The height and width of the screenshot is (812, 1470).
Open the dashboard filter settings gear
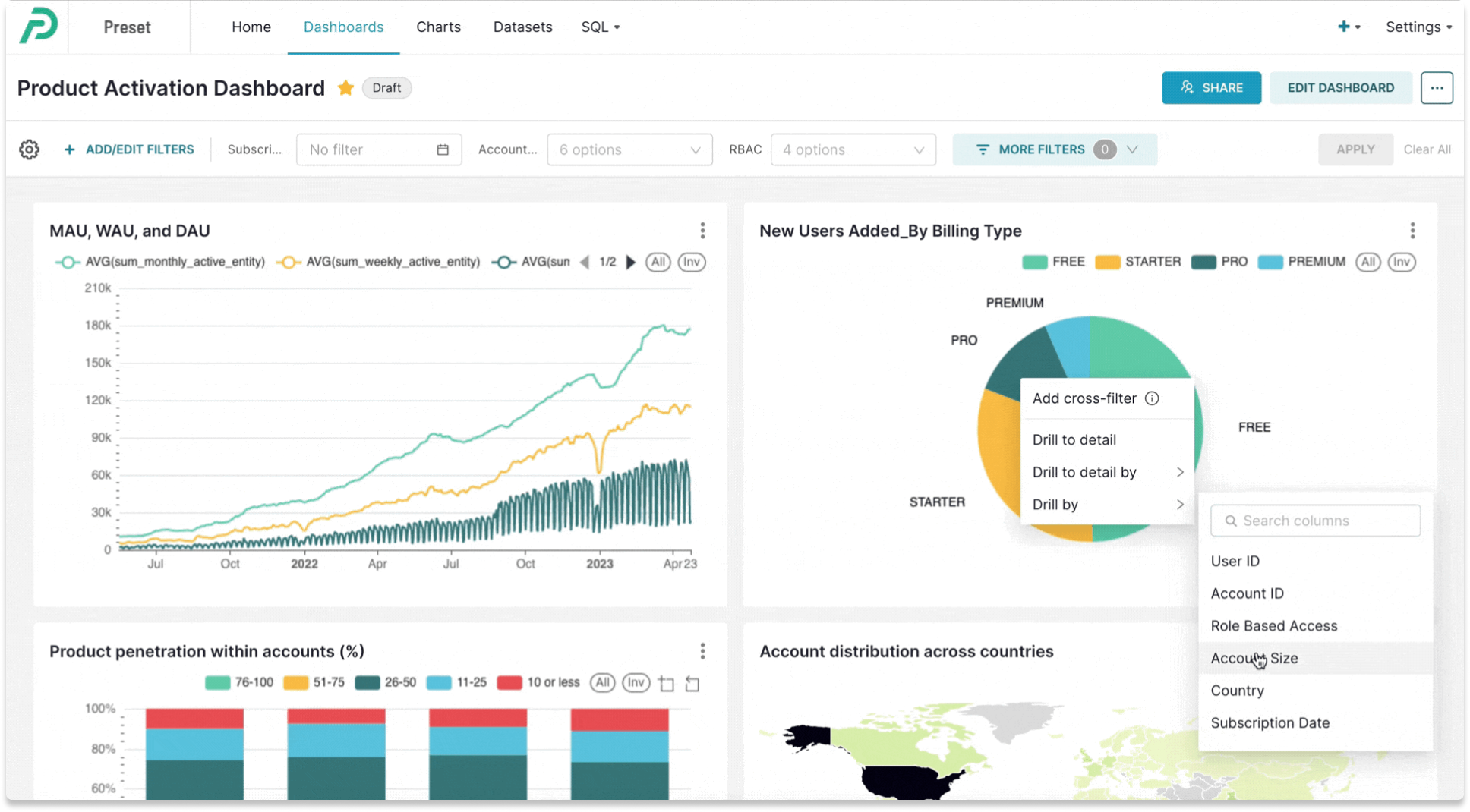click(x=28, y=149)
